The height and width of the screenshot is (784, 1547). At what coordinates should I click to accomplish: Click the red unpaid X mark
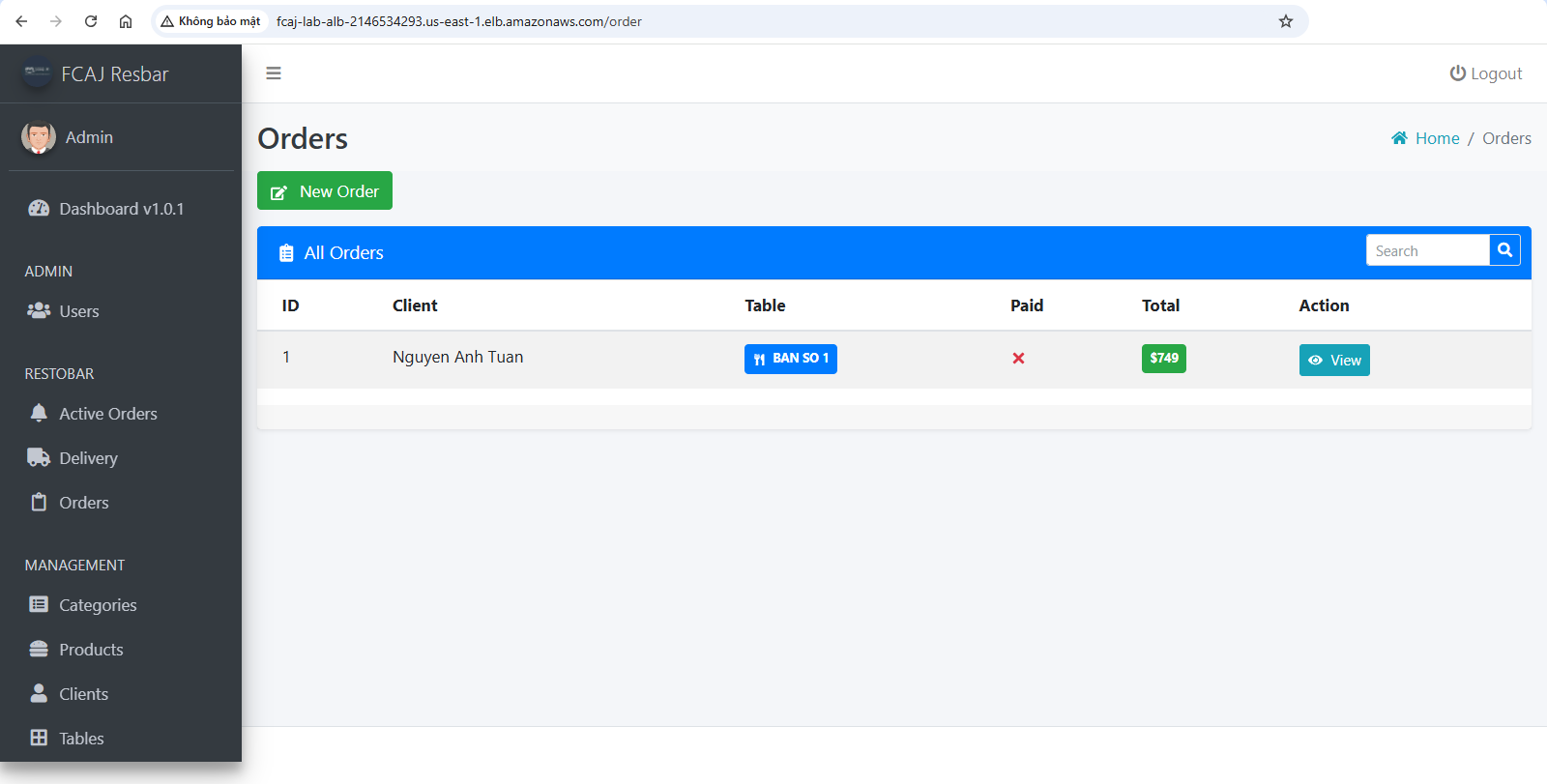pos(1018,359)
